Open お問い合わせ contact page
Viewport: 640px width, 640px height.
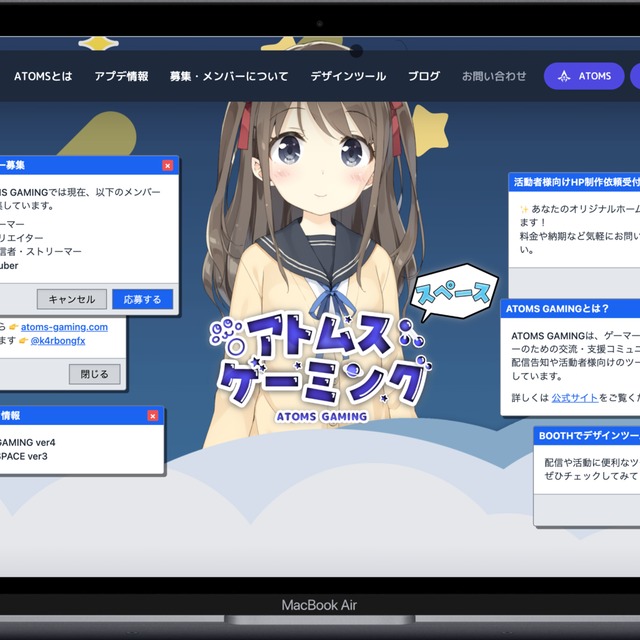click(x=494, y=76)
